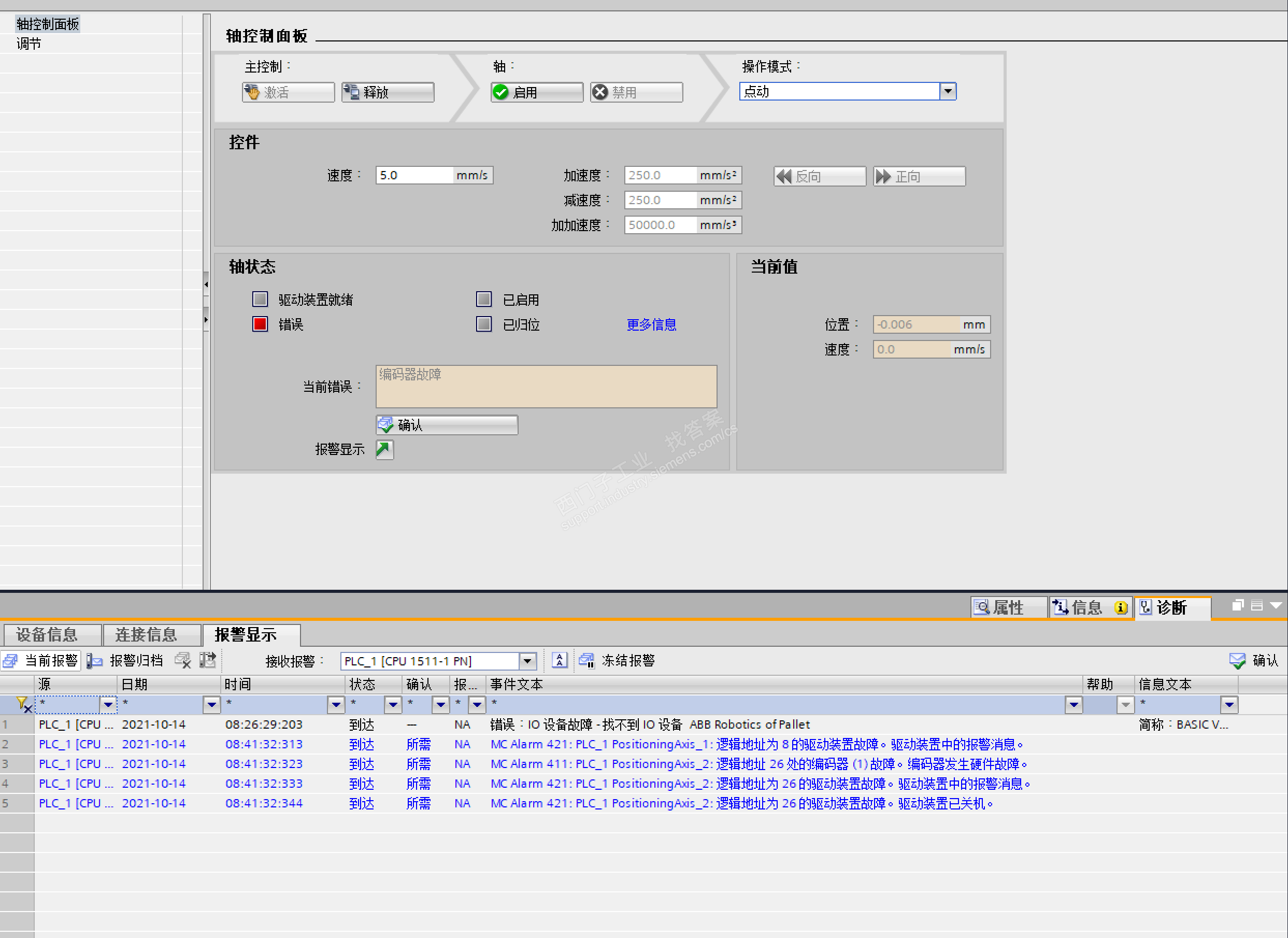Click the alarm archive icon
1288x938 pixels.
click(94, 660)
